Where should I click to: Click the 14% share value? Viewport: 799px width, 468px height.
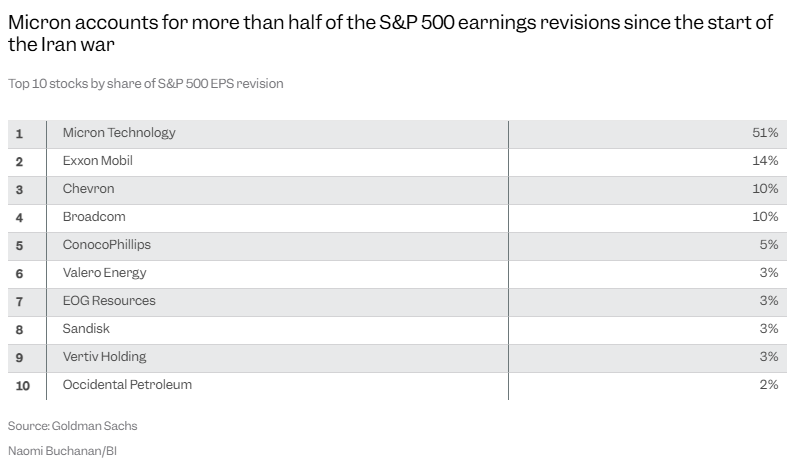[x=766, y=161]
